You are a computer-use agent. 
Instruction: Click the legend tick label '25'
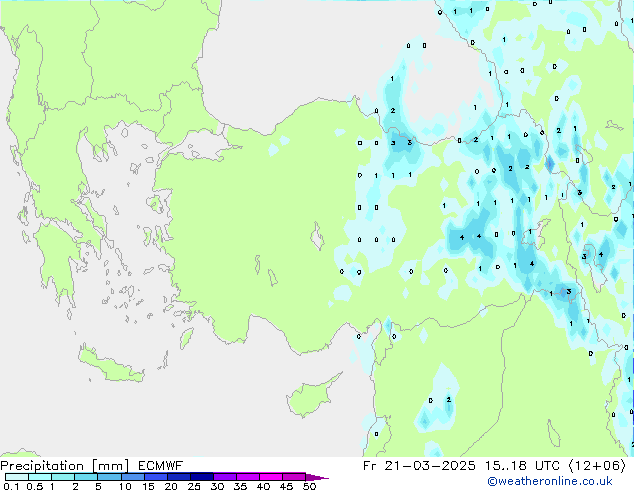pos(194,486)
